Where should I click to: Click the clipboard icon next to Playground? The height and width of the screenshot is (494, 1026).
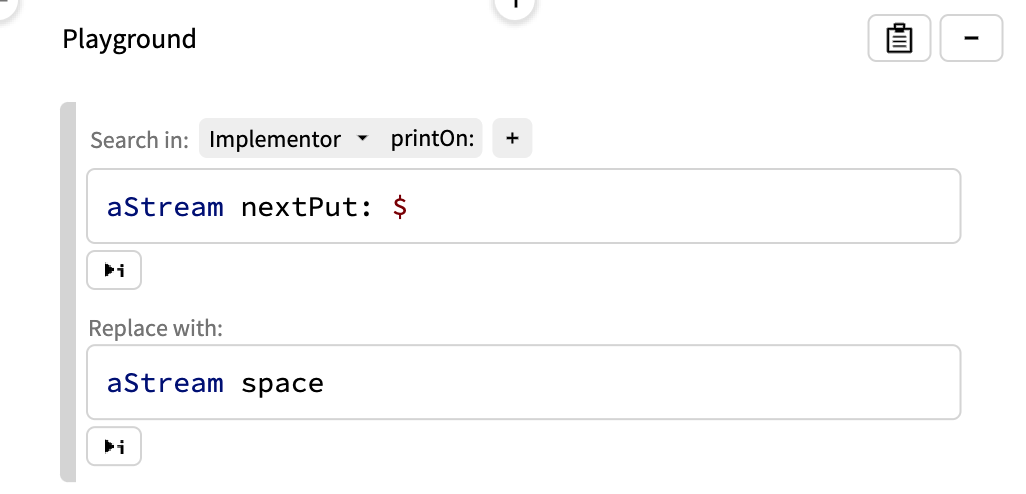click(899, 40)
